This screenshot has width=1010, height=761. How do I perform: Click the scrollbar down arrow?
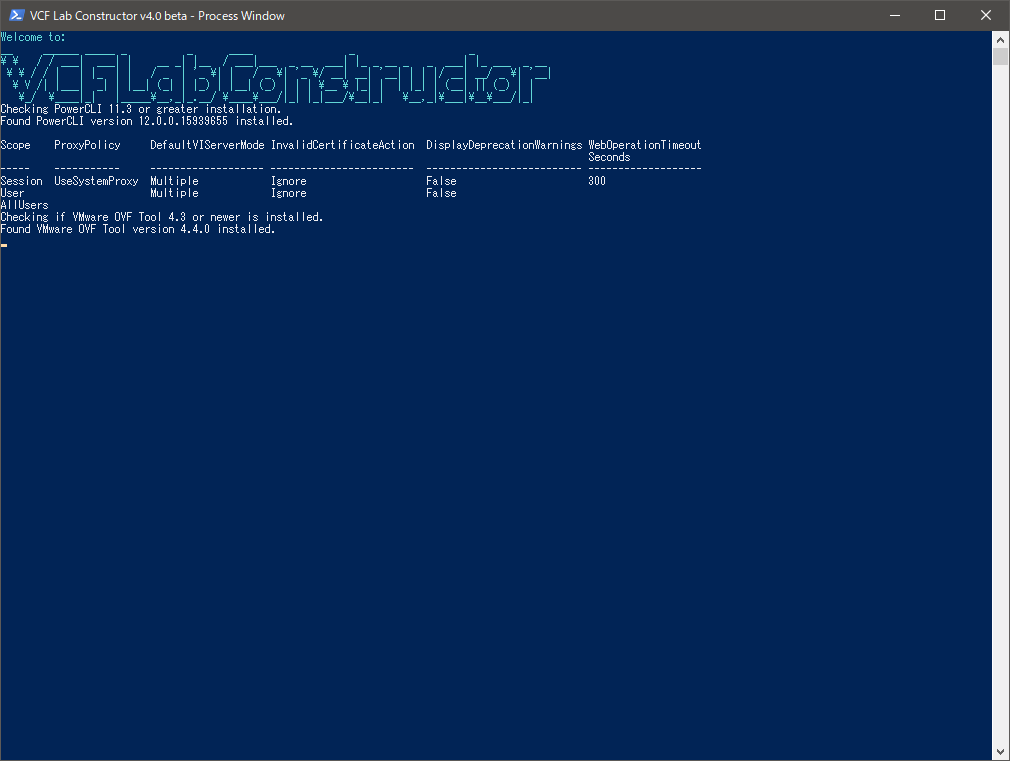point(1000,752)
